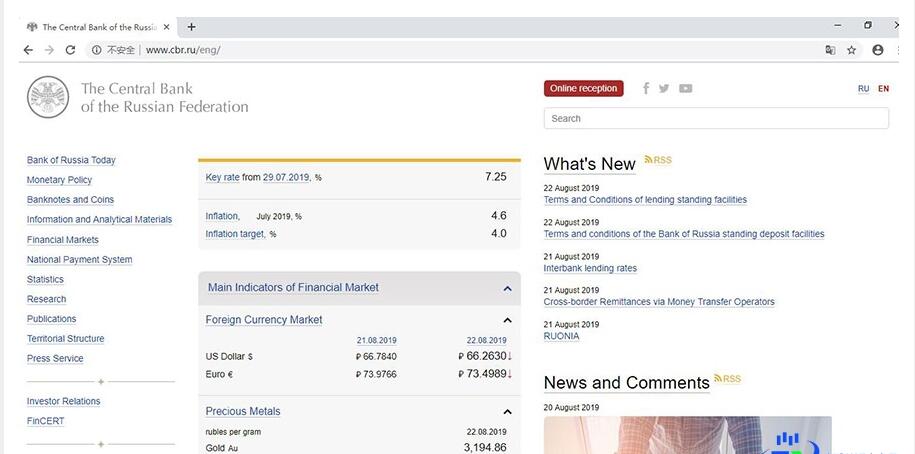Image resolution: width=915 pixels, height=454 pixels.
Task: Open the Facebook icon in header
Action: (x=646, y=88)
